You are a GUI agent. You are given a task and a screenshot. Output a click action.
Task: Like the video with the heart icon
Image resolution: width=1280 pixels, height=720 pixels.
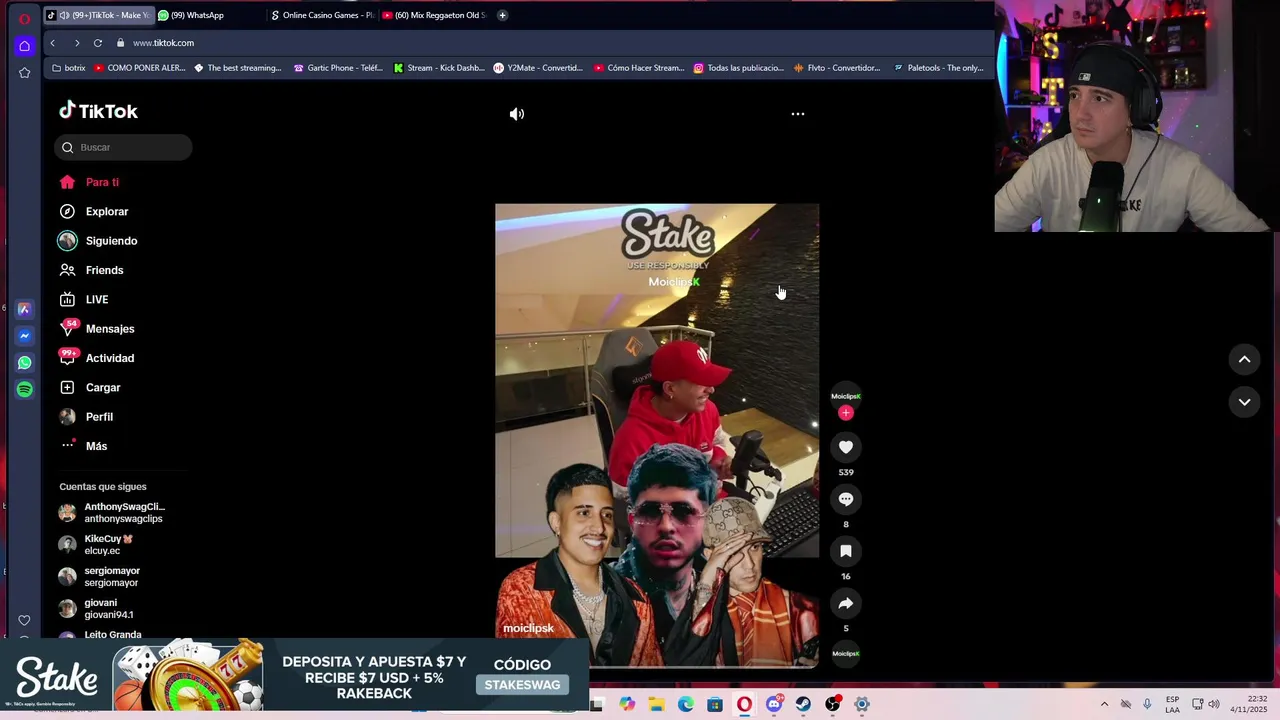point(846,447)
